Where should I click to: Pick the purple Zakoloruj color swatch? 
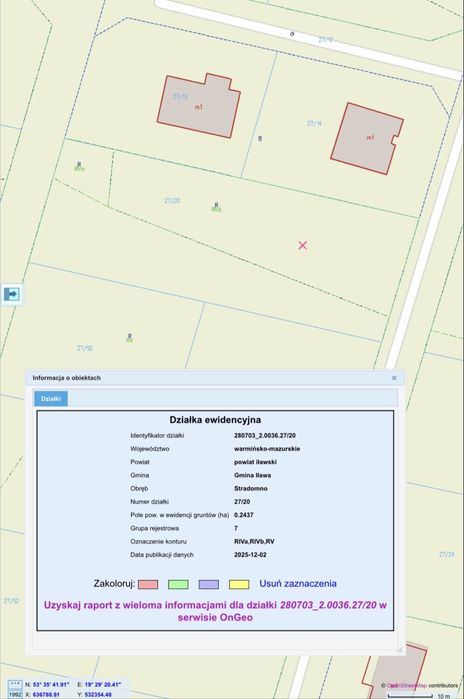point(209,584)
